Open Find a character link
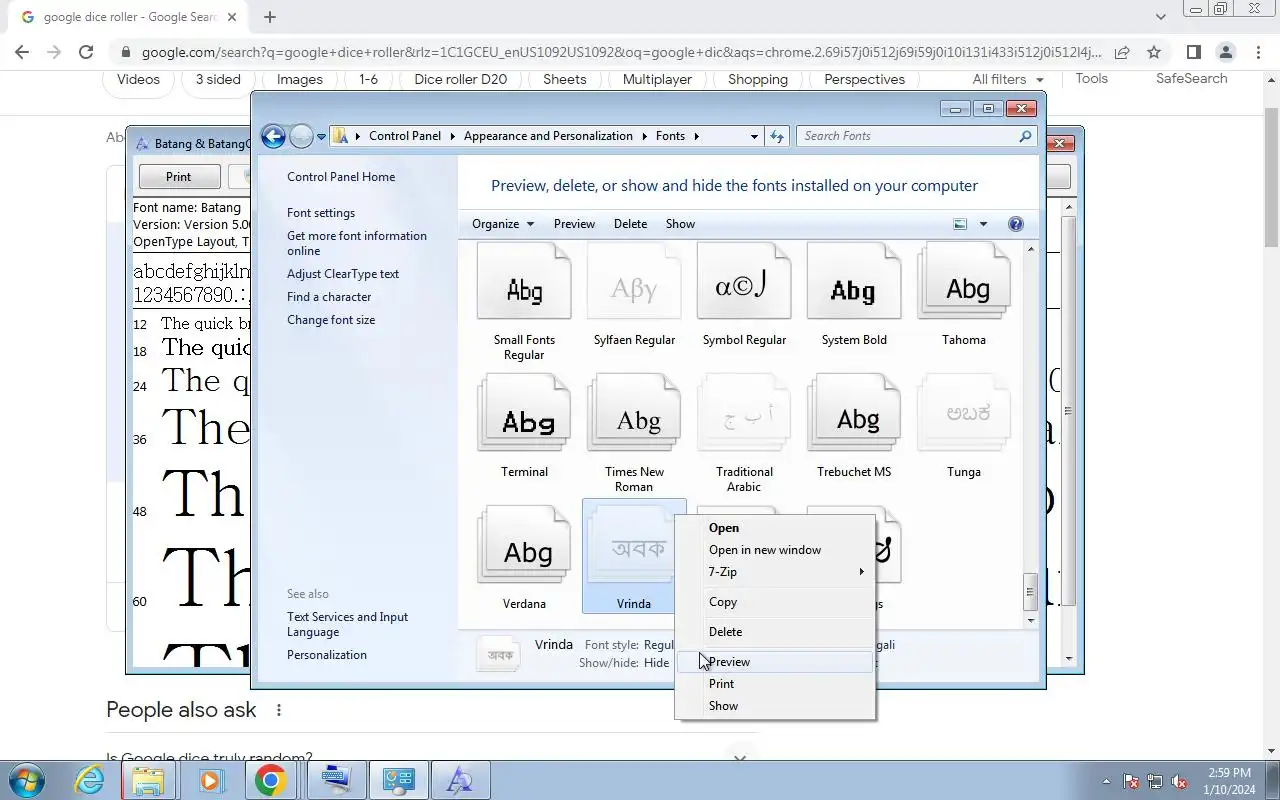1280x800 pixels. click(x=329, y=297)
